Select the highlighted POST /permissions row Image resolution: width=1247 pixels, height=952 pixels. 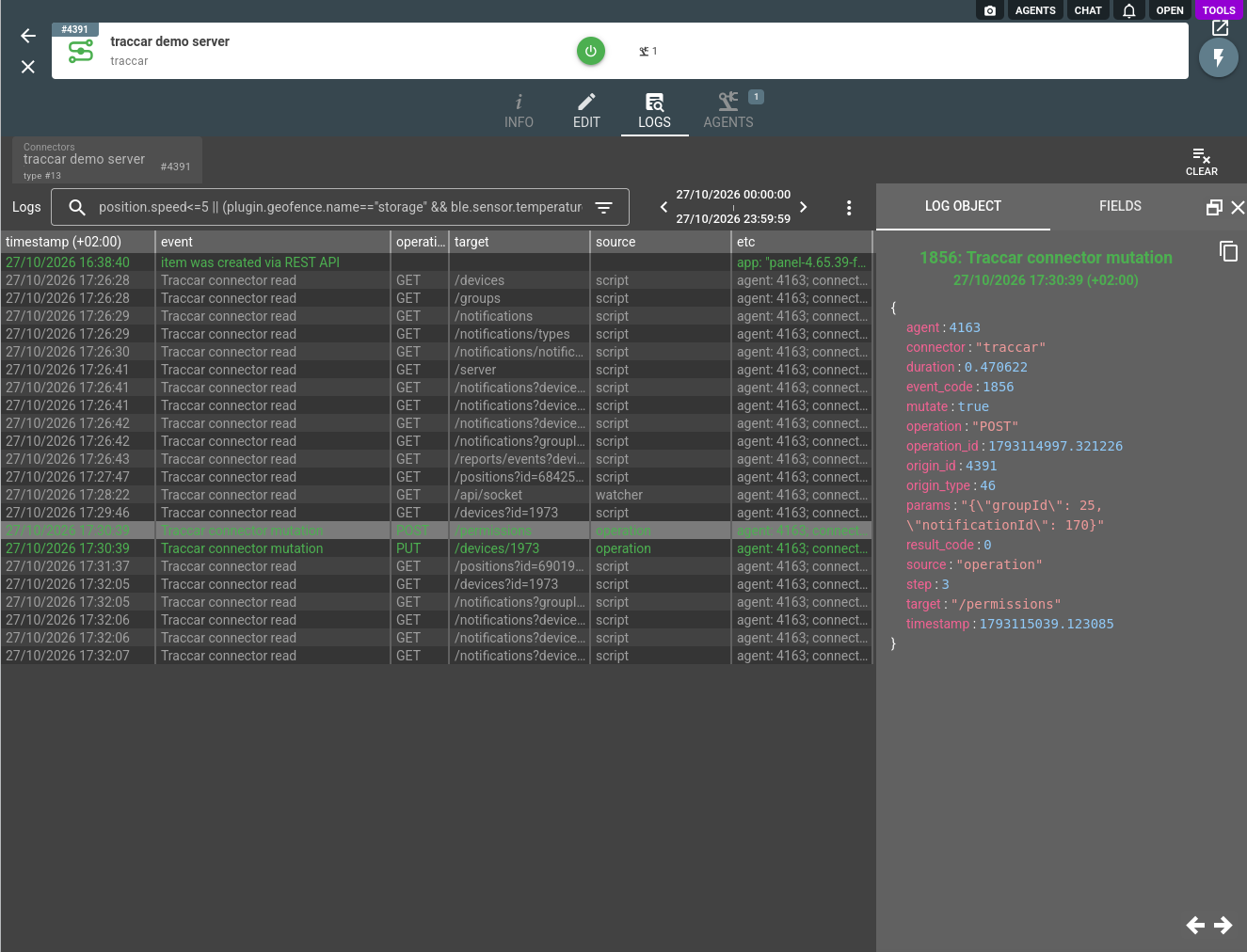point(437,531)
